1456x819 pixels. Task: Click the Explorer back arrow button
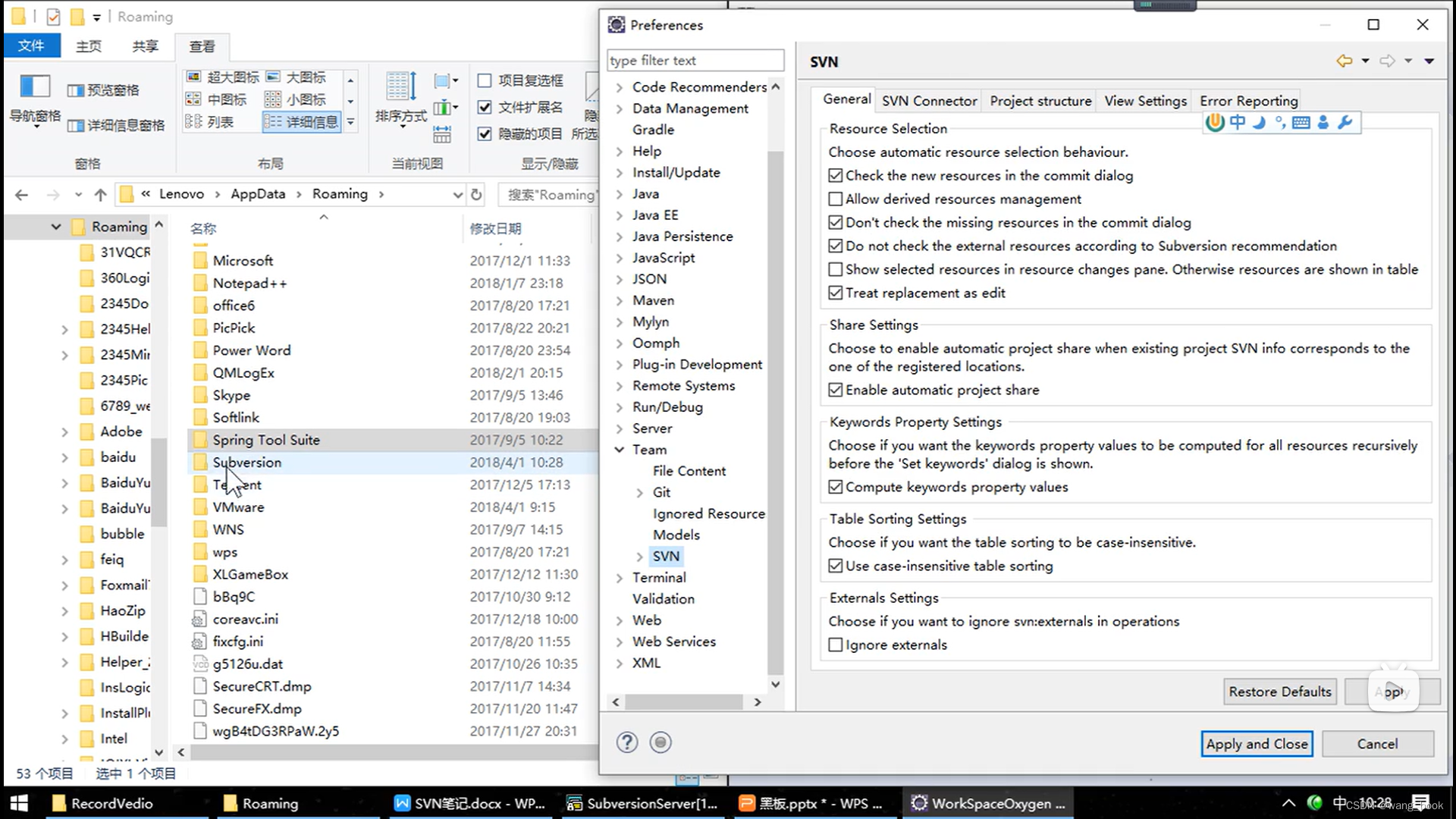click(21, 195)
